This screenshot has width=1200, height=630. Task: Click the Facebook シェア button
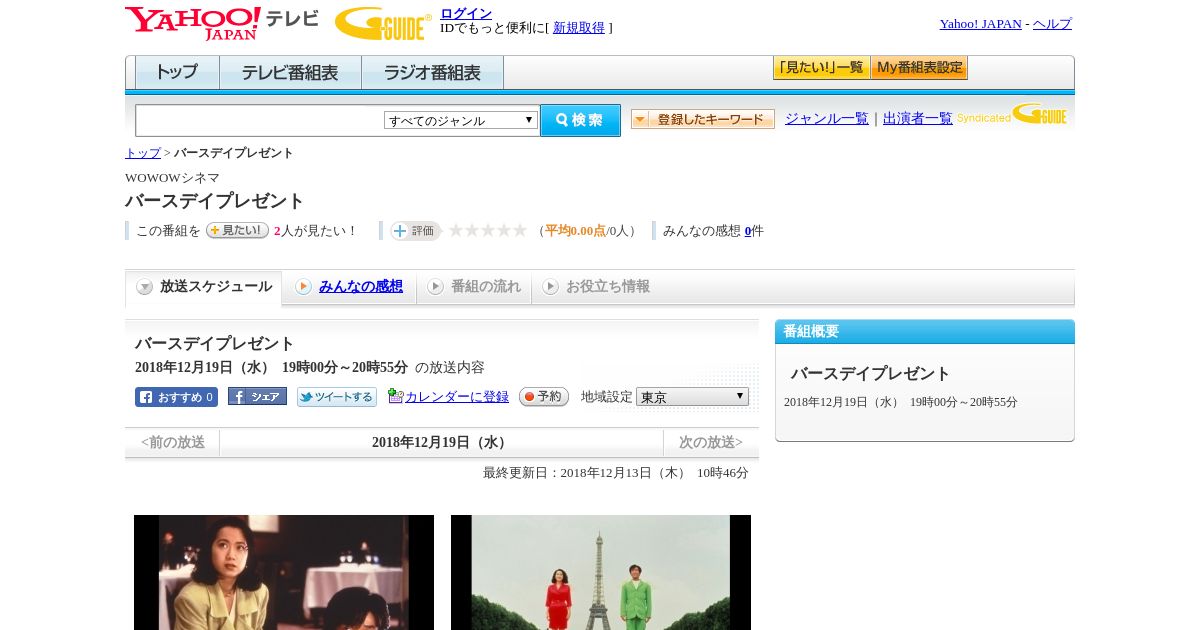257,396
